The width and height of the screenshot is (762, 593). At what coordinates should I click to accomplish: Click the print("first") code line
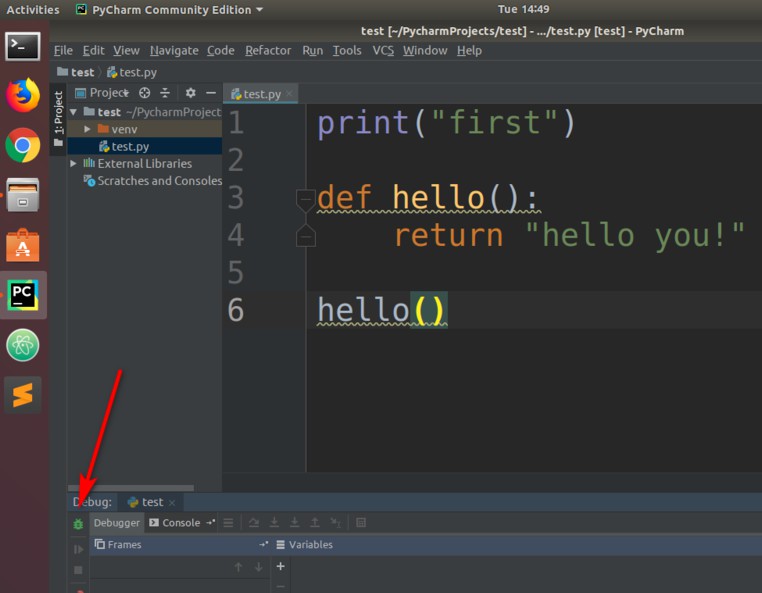447,122
